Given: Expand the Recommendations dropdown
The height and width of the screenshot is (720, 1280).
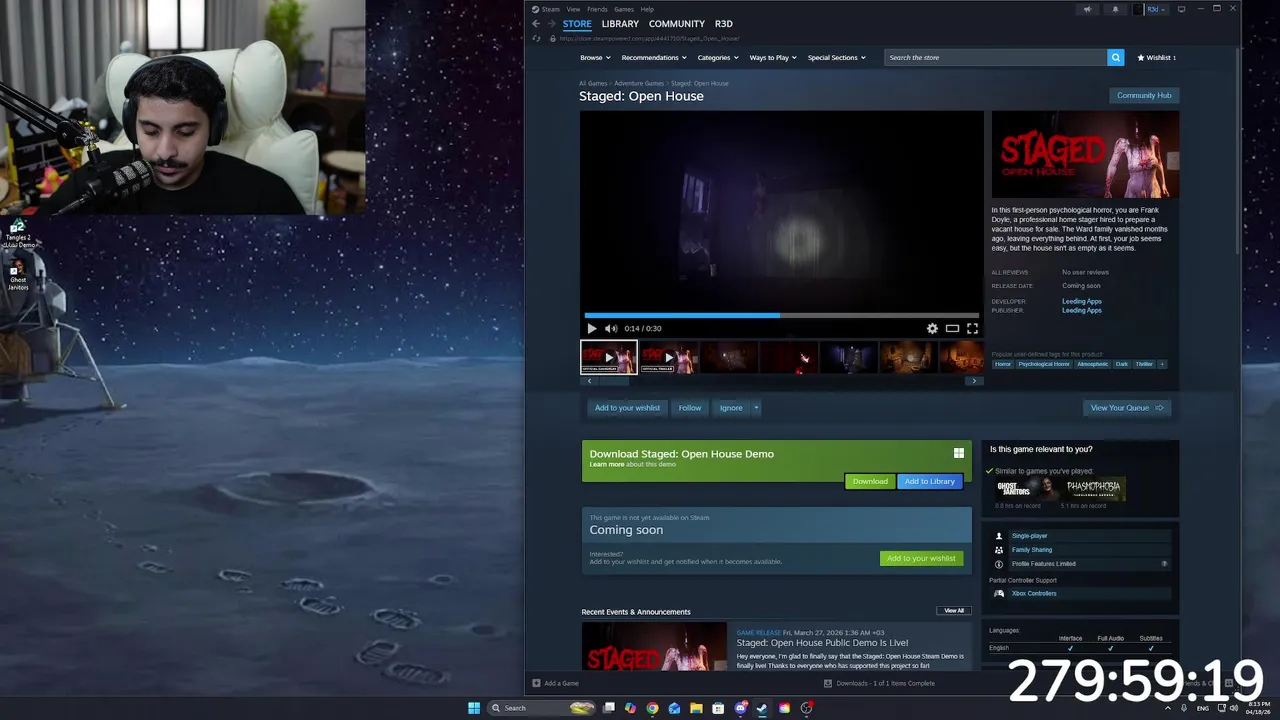Looking at the screenshot, I should 654,57.
